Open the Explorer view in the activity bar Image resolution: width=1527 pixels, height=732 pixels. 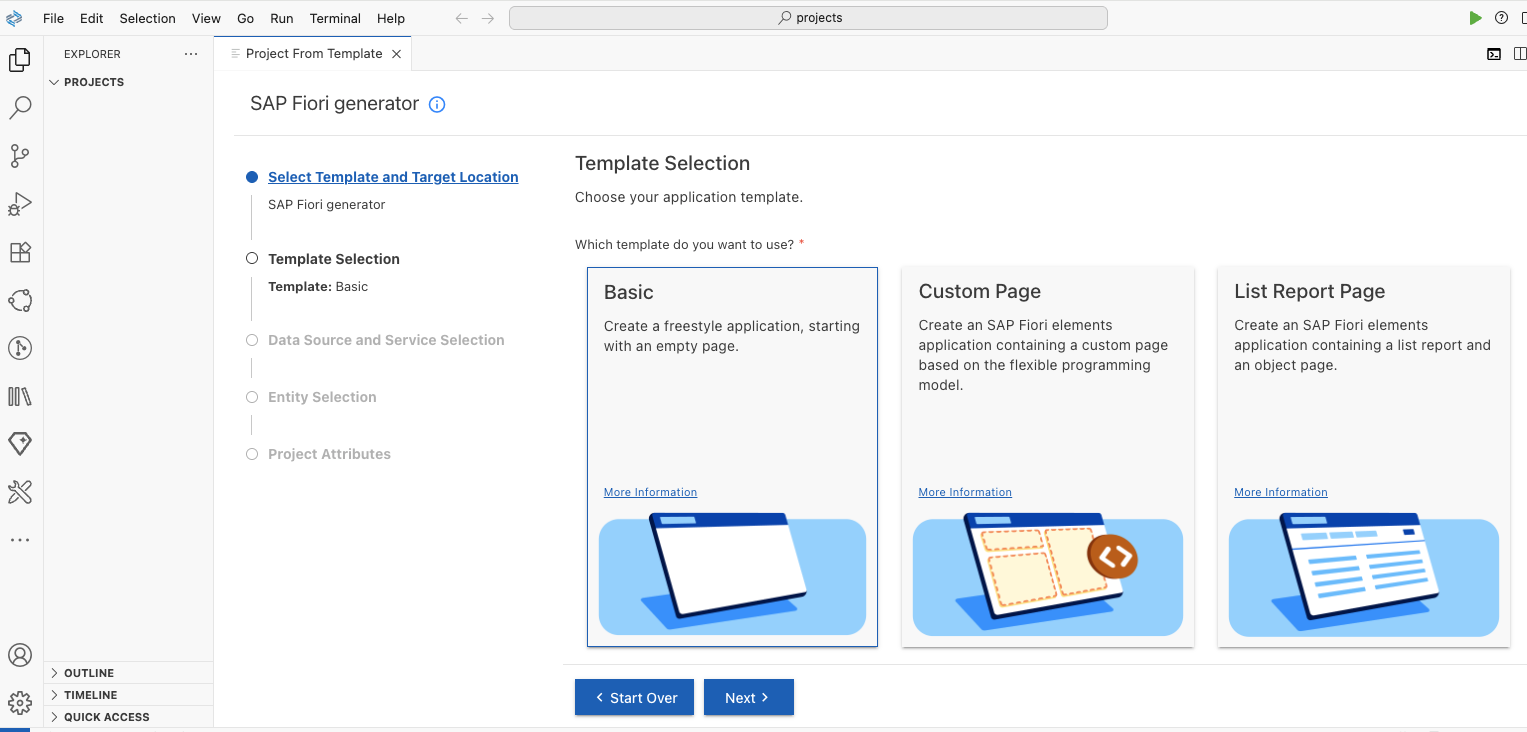click(20, 60)
